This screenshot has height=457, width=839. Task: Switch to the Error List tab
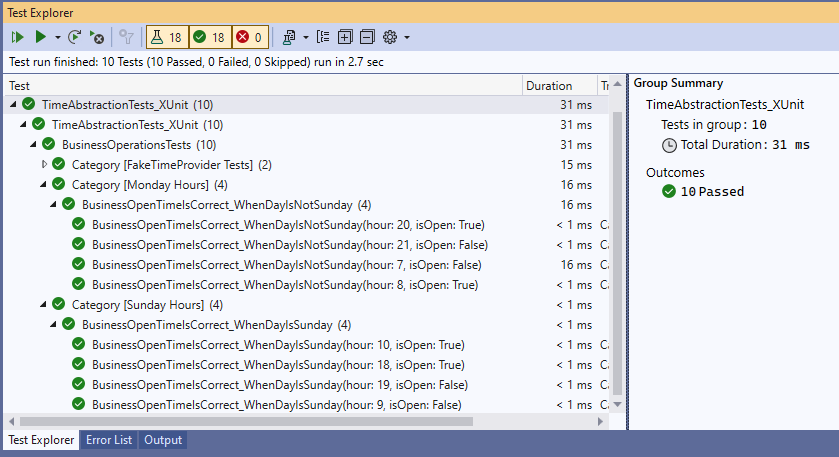click(x=108, y=440)
